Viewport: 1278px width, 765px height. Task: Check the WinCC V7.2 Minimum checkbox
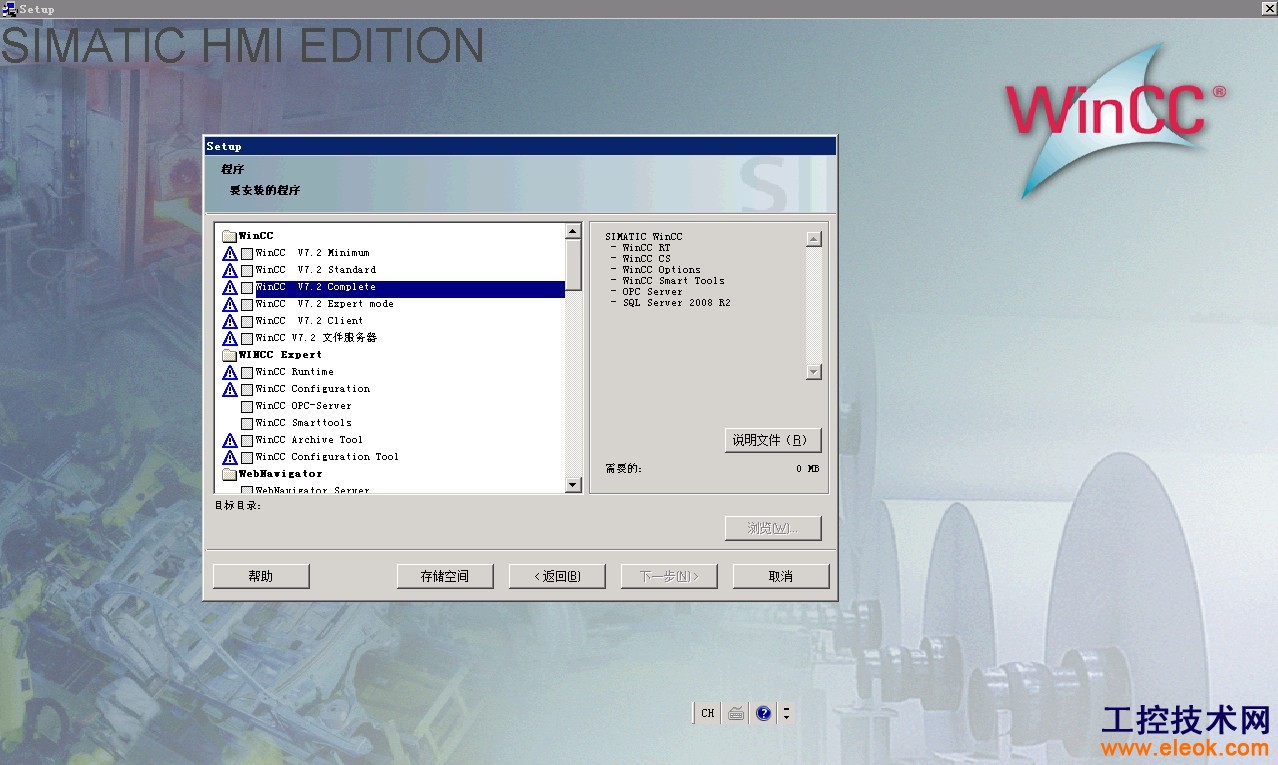[x=247, y=254]
